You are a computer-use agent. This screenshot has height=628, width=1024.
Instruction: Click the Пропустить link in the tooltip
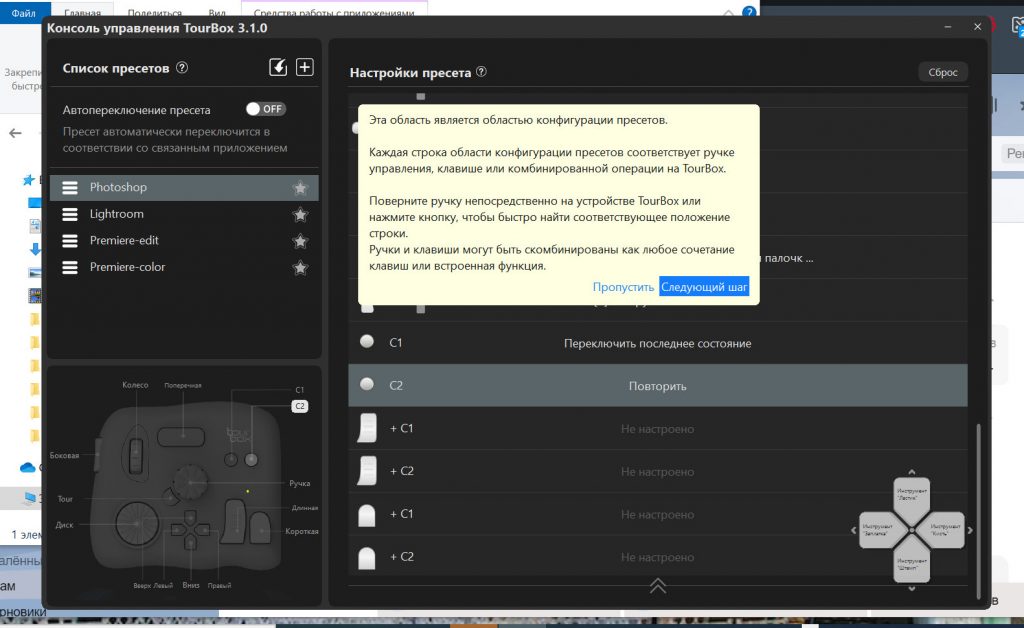pyautogui.click(x=623, y=287)
